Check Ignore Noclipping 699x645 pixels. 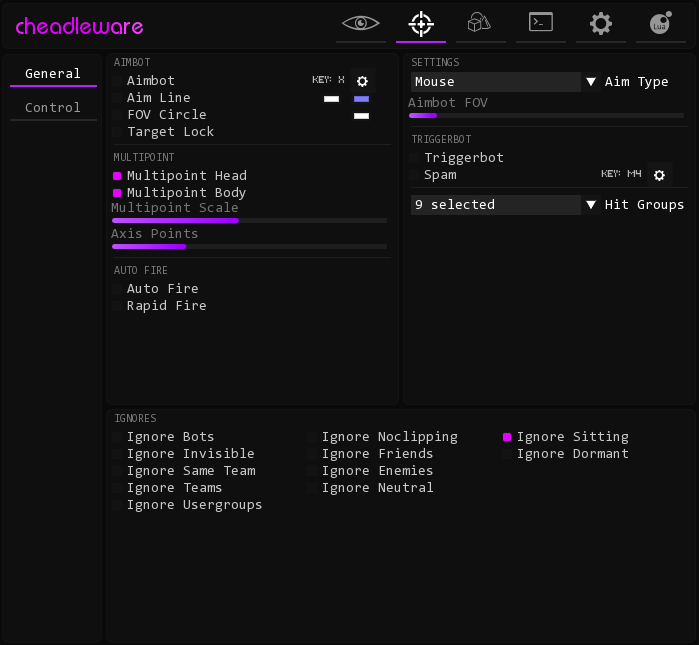pos(312,437)
